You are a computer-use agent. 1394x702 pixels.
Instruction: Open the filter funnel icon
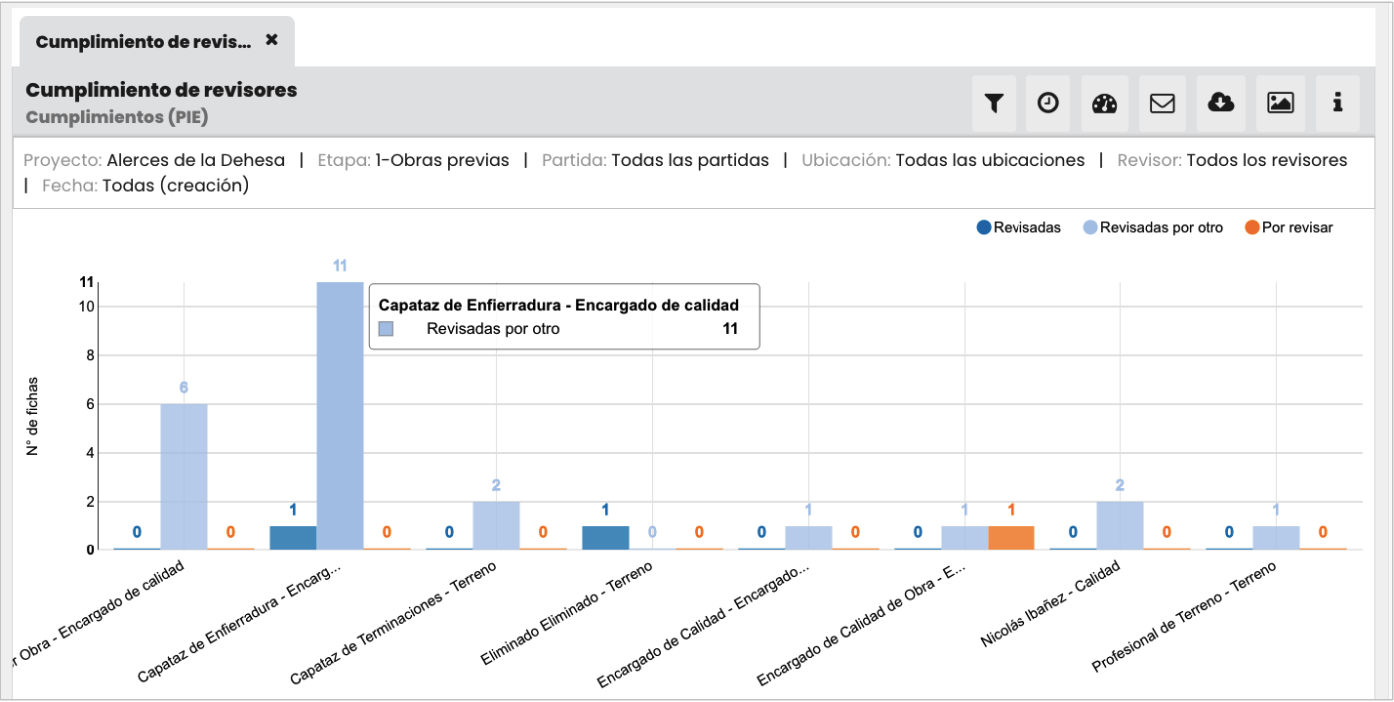[993, 103]
